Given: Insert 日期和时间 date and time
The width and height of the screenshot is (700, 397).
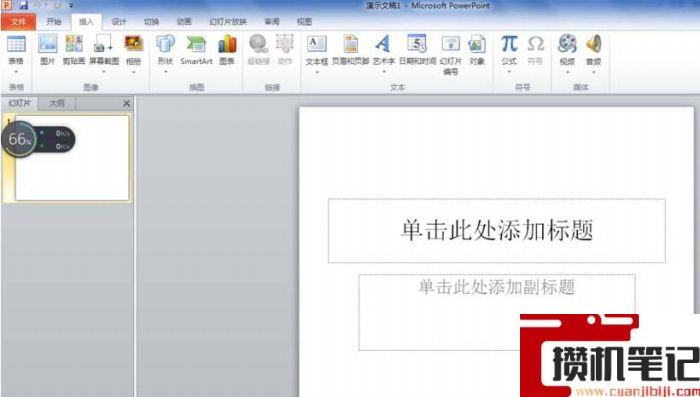Looking at the screenshot, I should click(x=417, y=45).
